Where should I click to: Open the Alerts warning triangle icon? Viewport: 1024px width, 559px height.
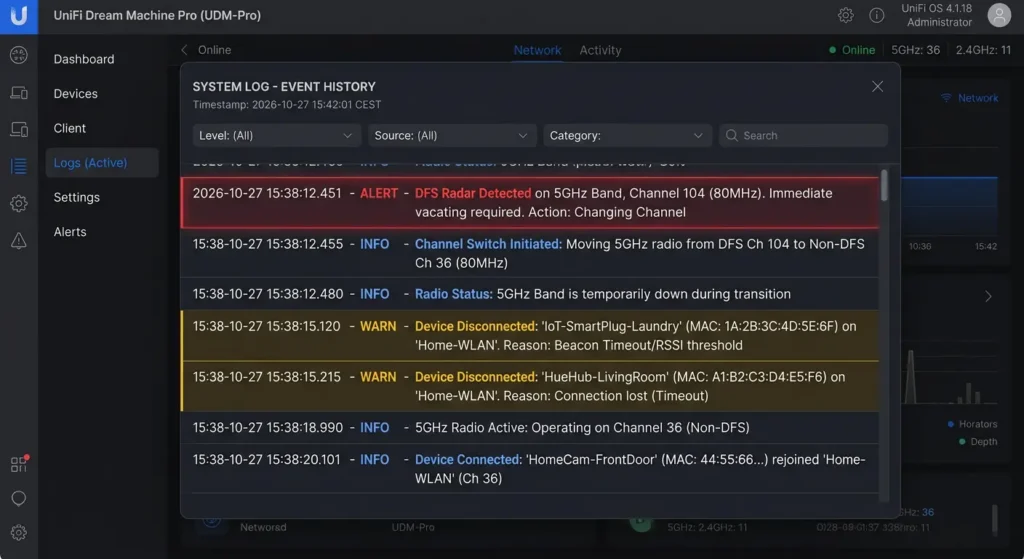pos(19,240)
